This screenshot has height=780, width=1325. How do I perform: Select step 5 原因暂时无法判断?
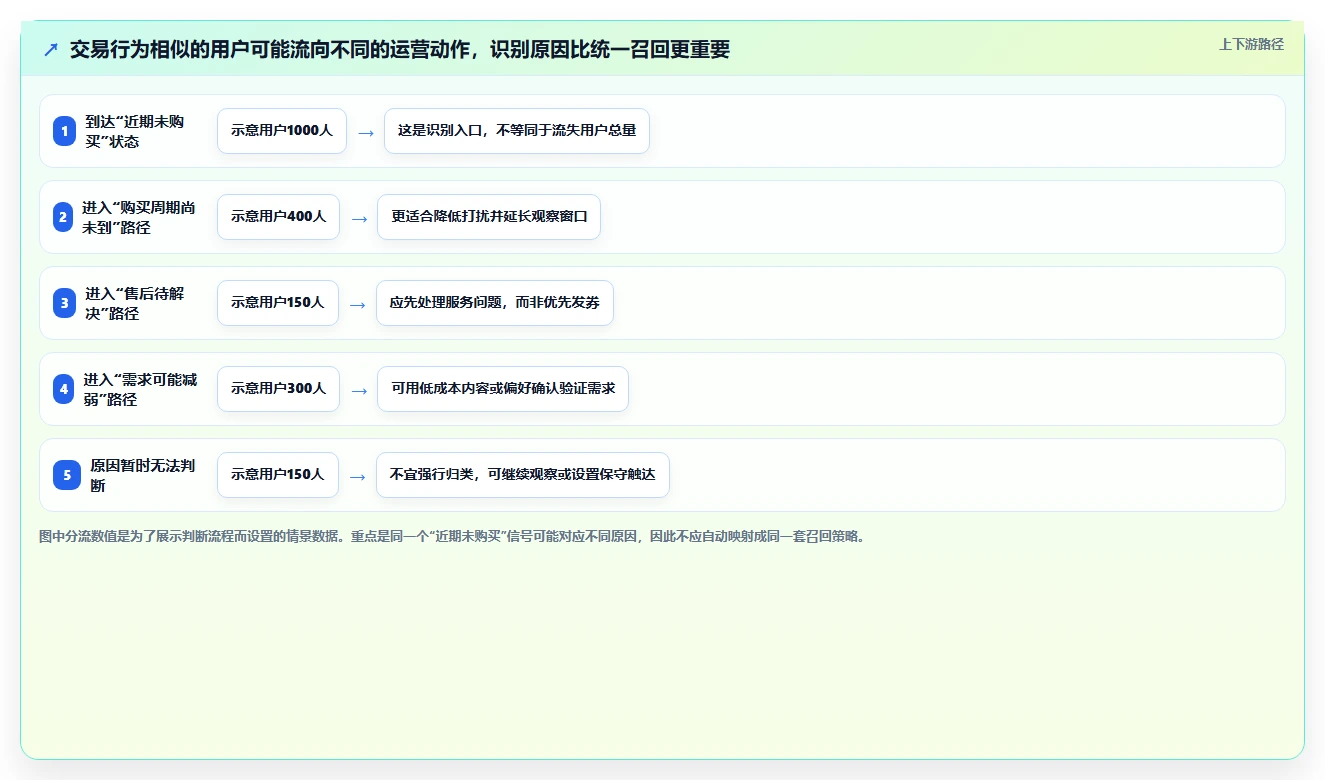pos(662,475)
